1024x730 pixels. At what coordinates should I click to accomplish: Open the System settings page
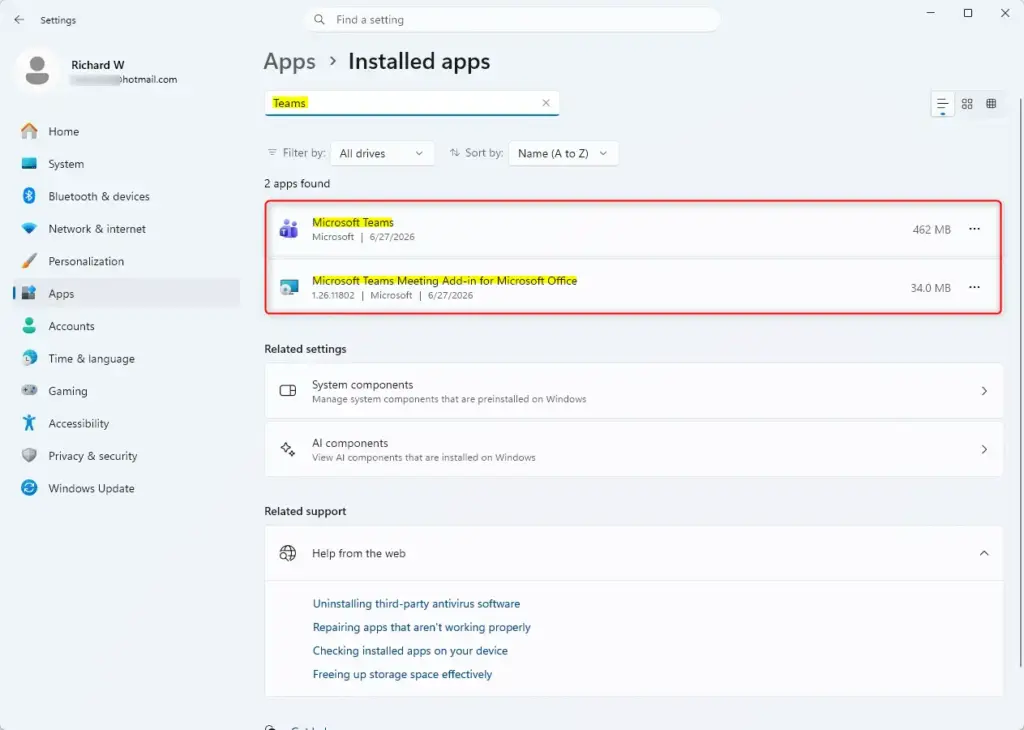127,164
